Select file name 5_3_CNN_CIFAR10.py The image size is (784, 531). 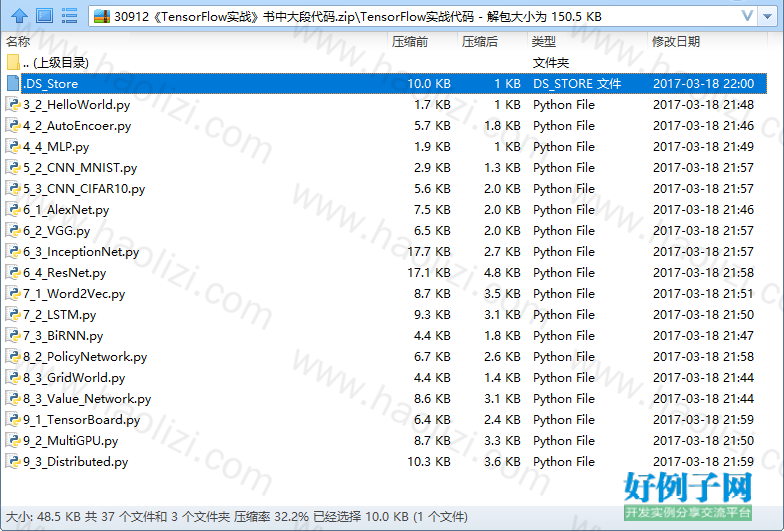coord(84,188)
